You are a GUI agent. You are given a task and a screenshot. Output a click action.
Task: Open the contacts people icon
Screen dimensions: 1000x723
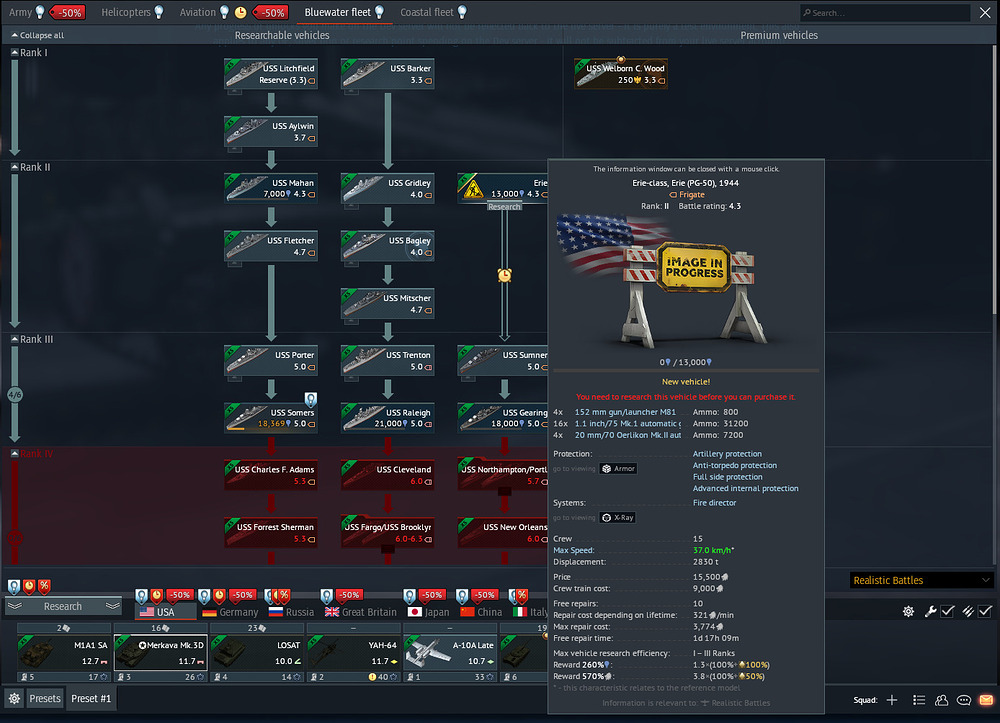941,700
